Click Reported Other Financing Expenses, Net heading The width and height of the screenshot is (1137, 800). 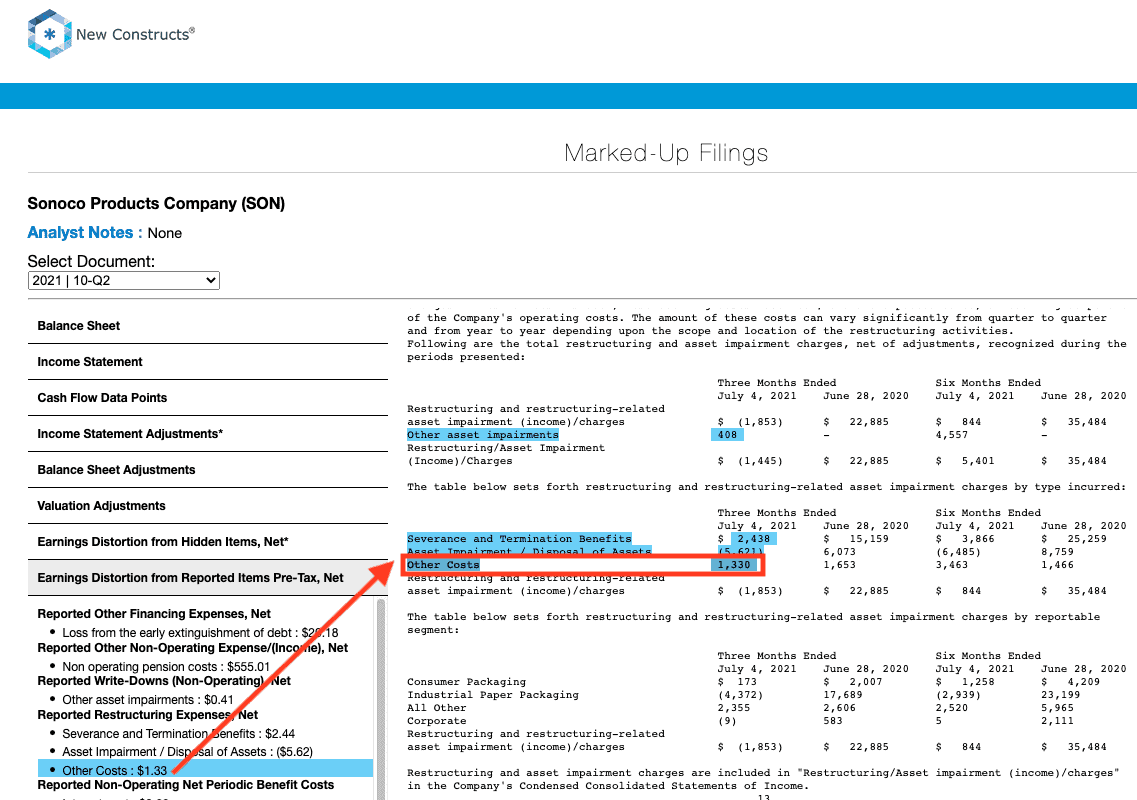[x=154, y=614]
